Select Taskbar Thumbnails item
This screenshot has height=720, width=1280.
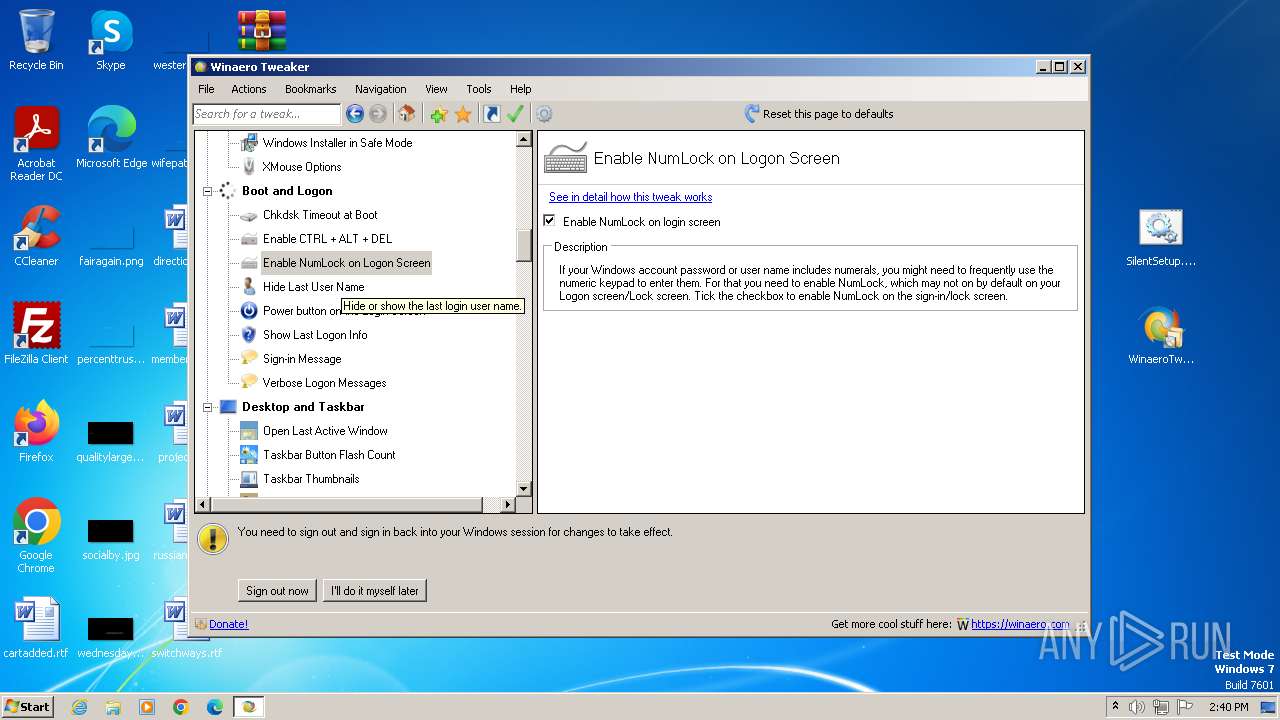(311, 479)
